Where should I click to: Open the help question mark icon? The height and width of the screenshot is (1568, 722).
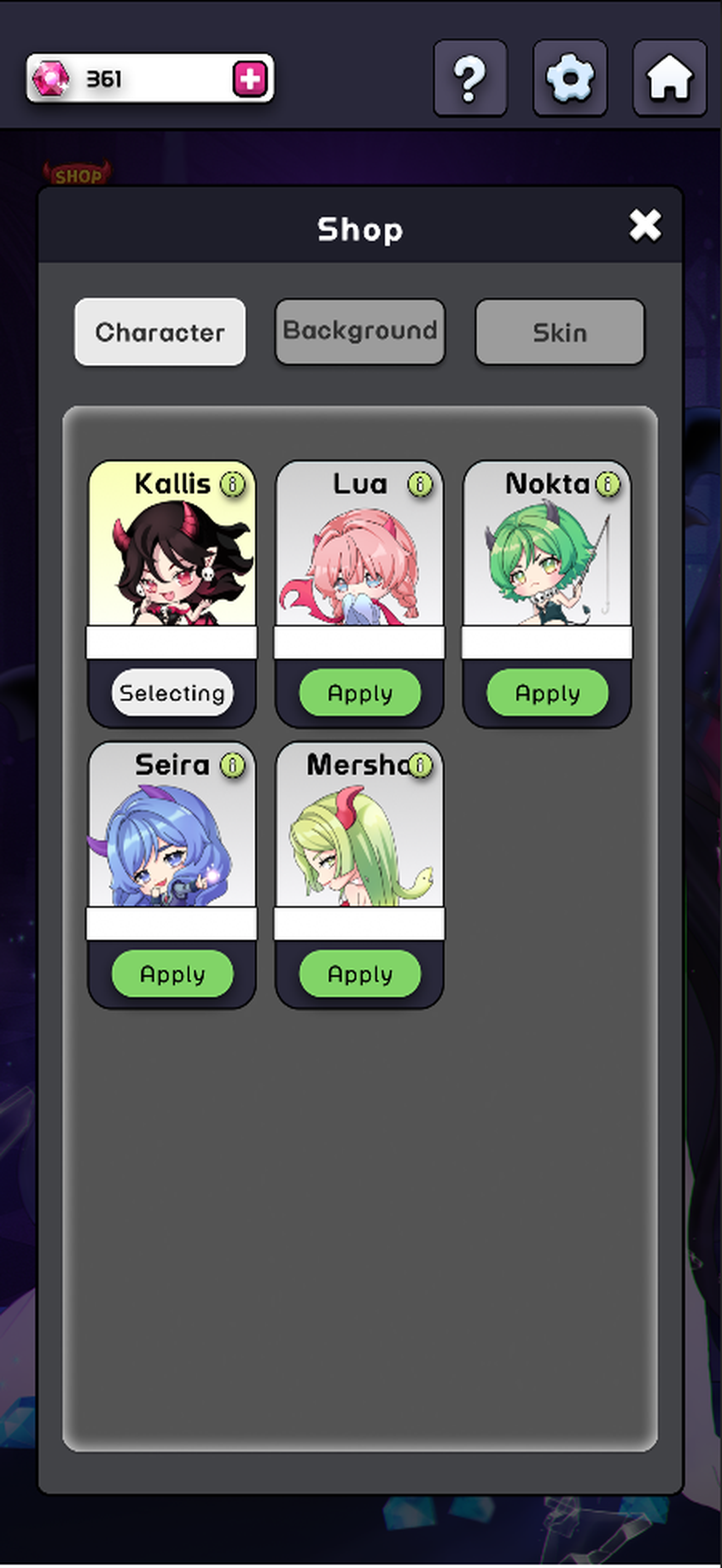coord(470,78)
